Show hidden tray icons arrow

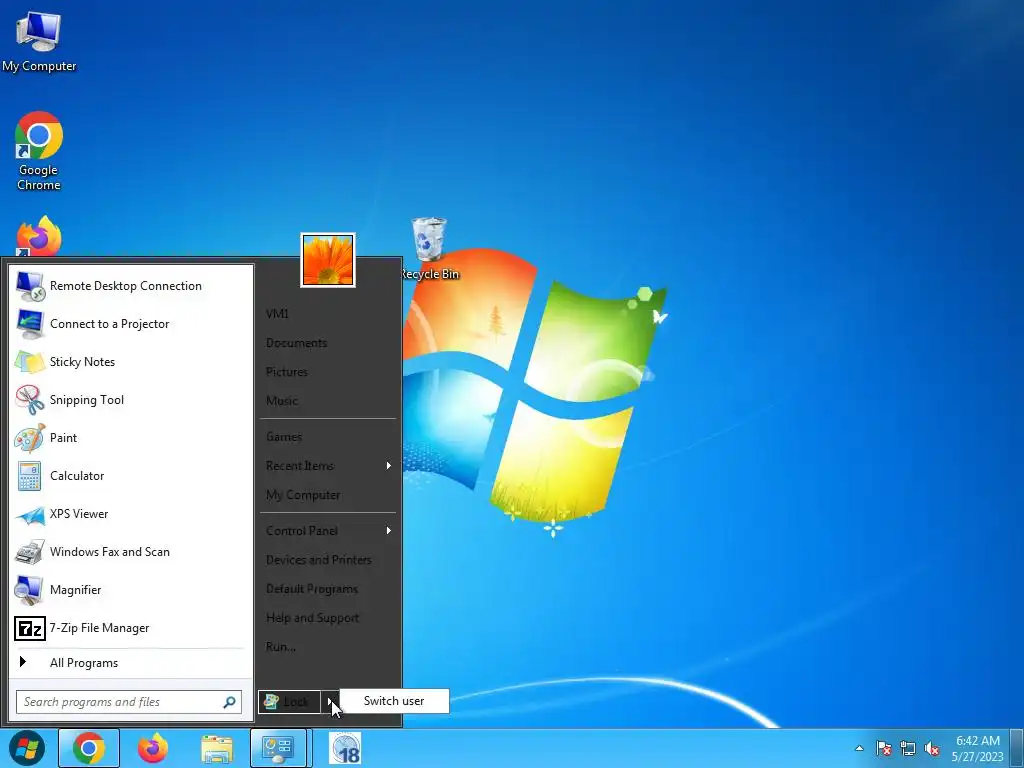coord(859,748)
